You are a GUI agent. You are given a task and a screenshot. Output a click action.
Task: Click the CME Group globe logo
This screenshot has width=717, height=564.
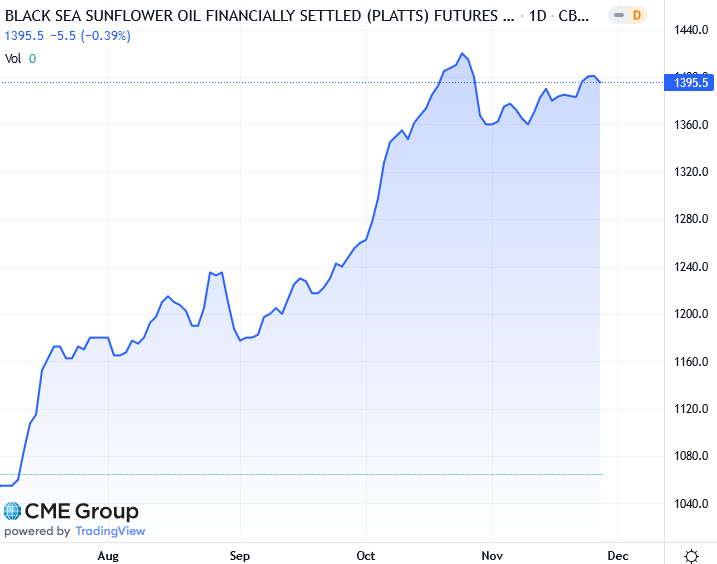12,512
